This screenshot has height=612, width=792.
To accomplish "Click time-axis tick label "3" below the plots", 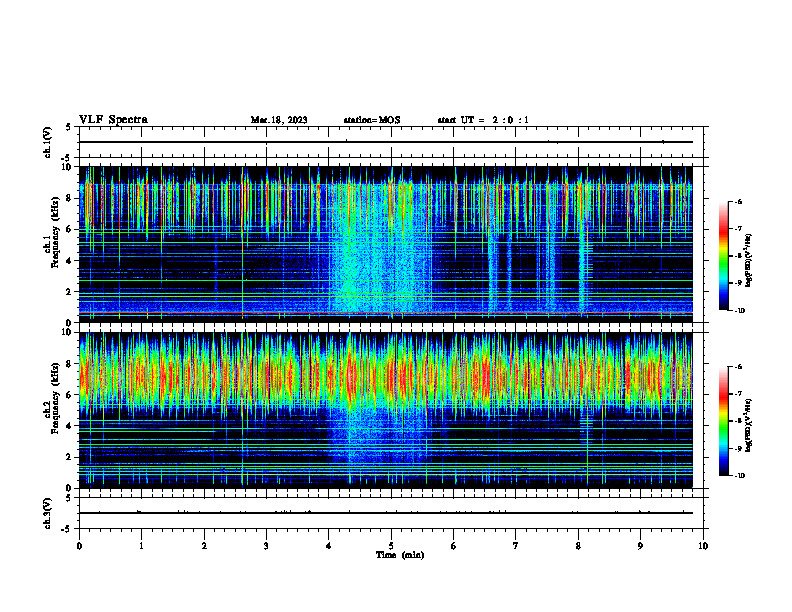I will (266, 546).
